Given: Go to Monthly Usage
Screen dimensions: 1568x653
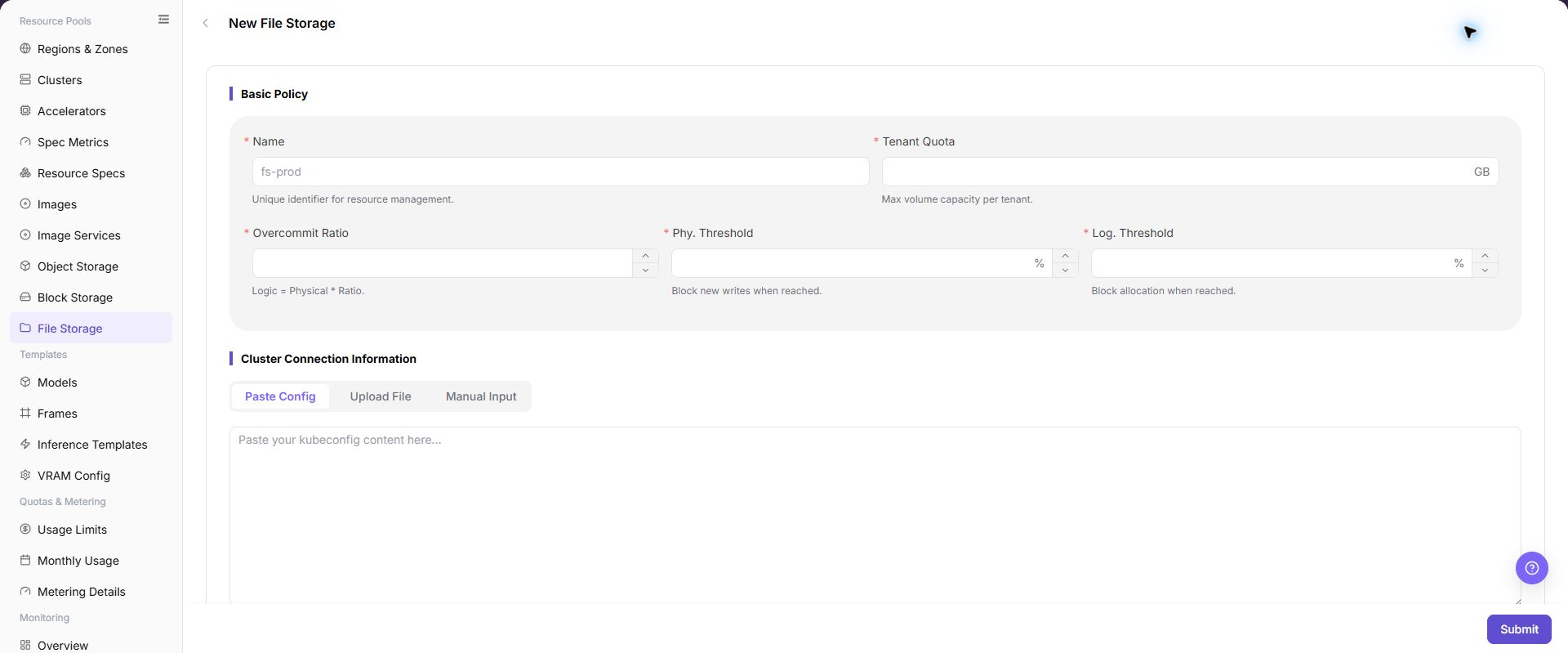Looking at the screenshot, I should 91,561.
